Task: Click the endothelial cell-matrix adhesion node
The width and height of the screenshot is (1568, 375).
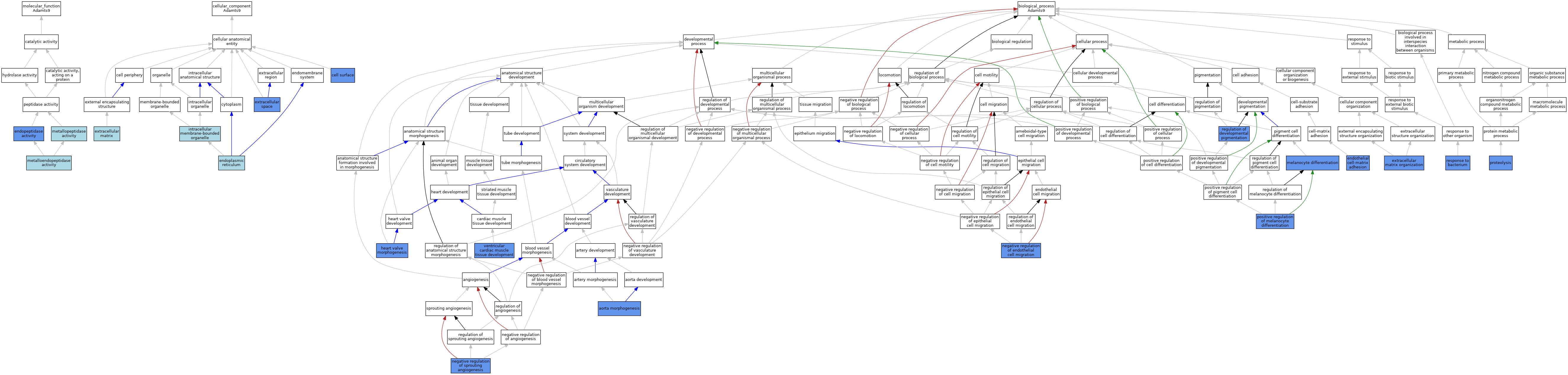Action: click(1357, 162)
